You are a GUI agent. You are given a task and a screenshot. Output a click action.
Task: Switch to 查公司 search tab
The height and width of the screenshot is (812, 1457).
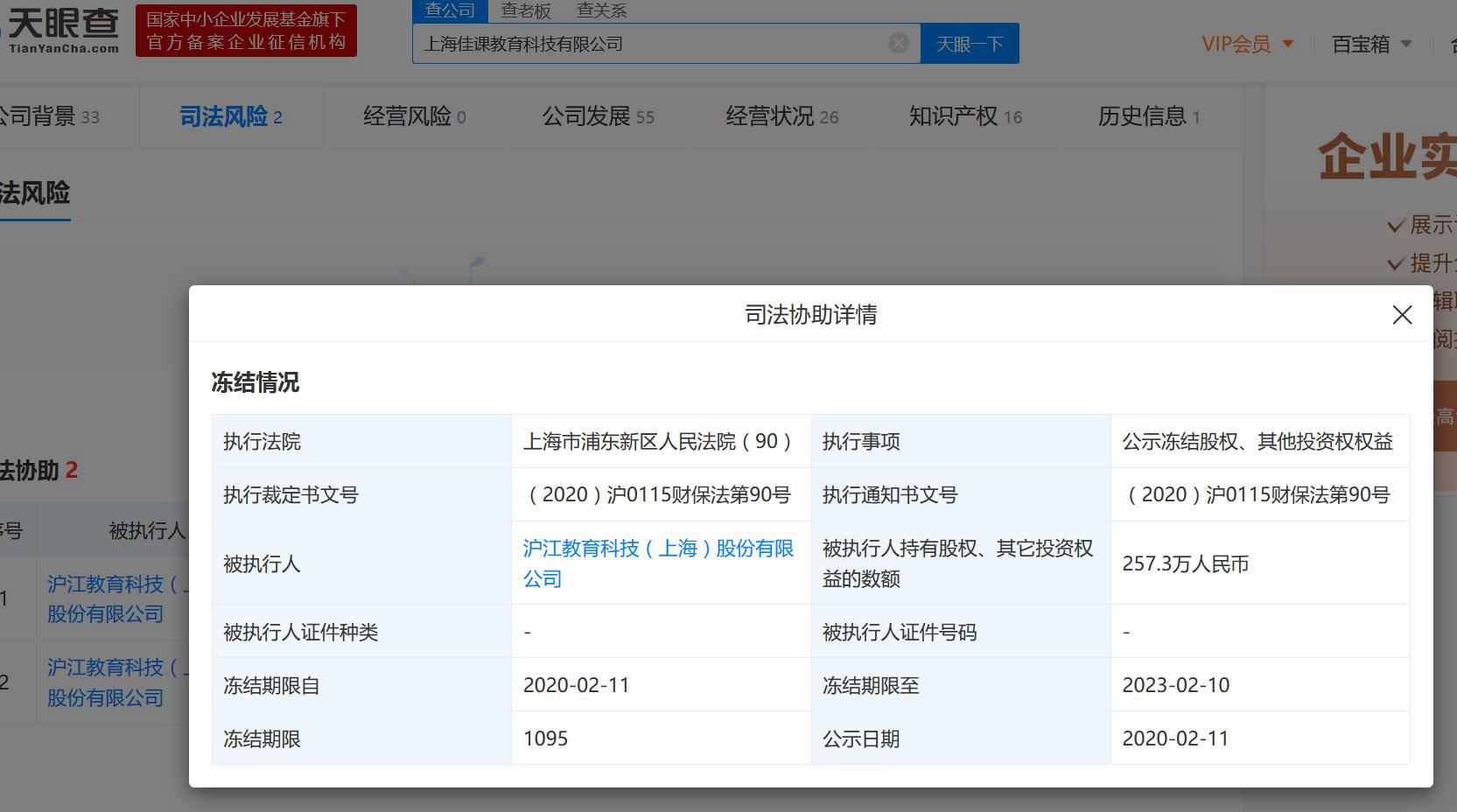pyautogui.click(x=450, y=10)
